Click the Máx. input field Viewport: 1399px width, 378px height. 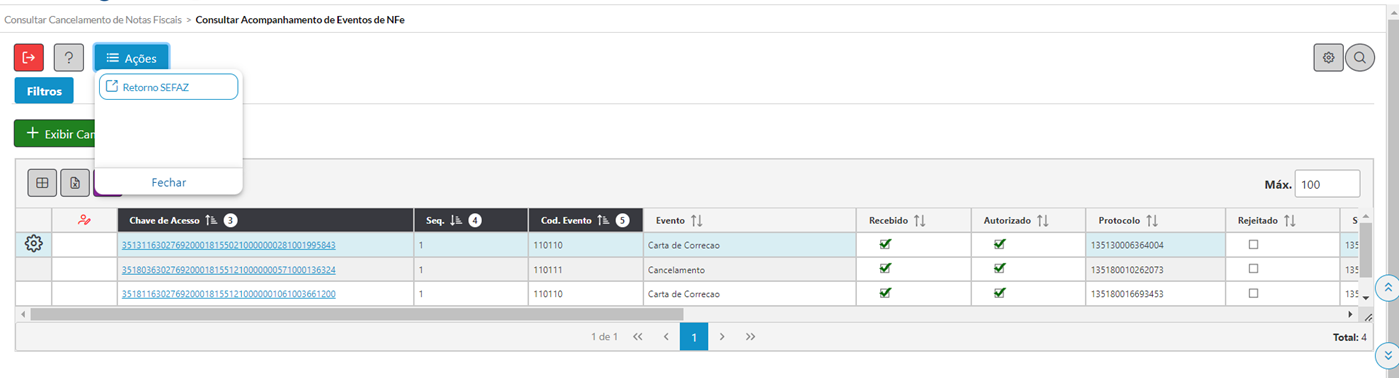point(1327,184)
